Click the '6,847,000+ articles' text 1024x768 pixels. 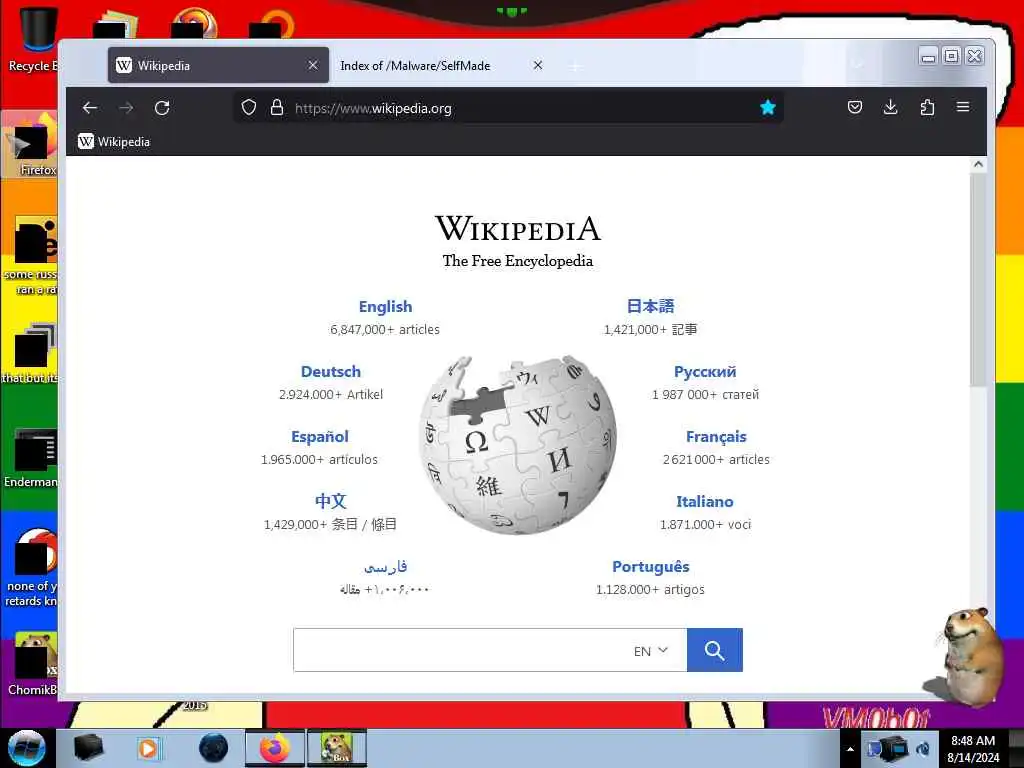[385, 329]
